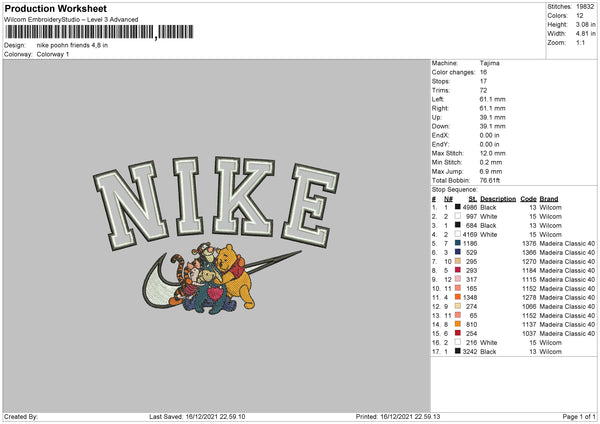Screen dimensions: 600x424
Task: Click the Color changes value 16
Action: tap(483, 72)
